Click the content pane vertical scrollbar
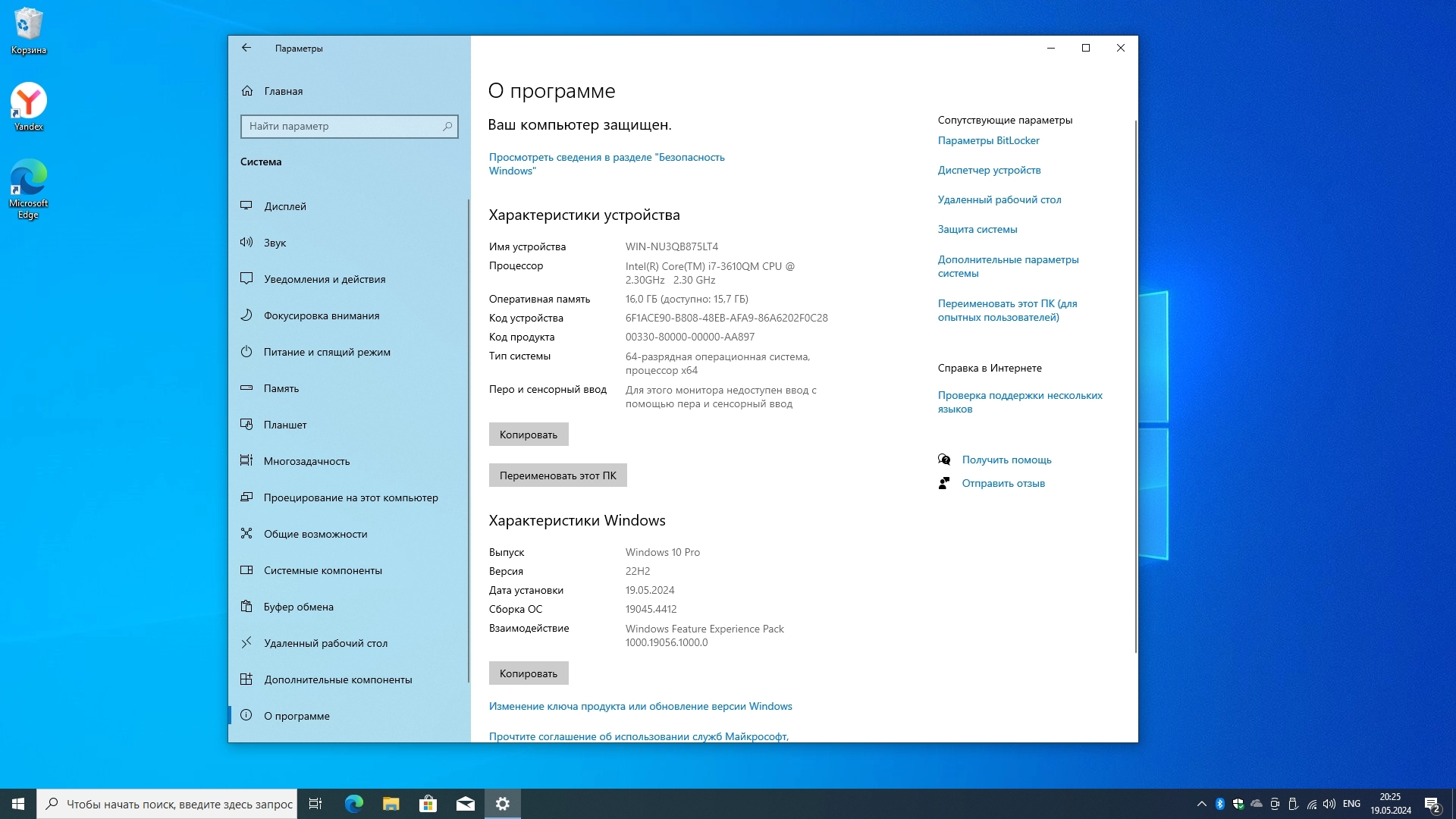1456x819 pixels. 1135,387
